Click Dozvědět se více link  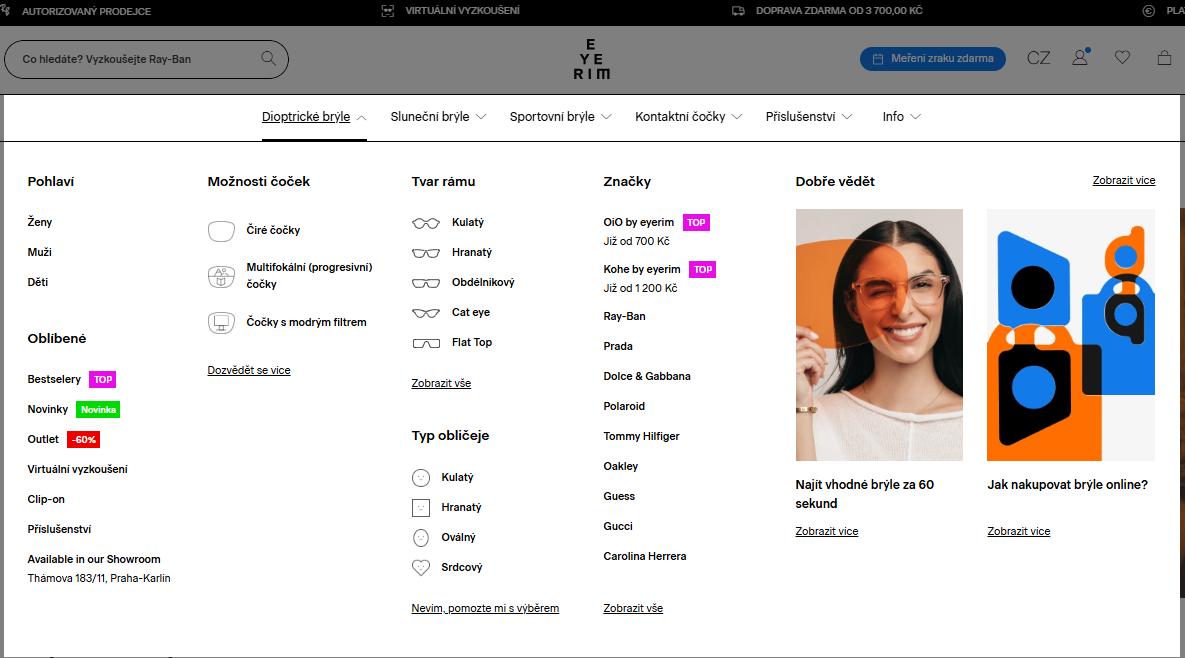point(249,370)
